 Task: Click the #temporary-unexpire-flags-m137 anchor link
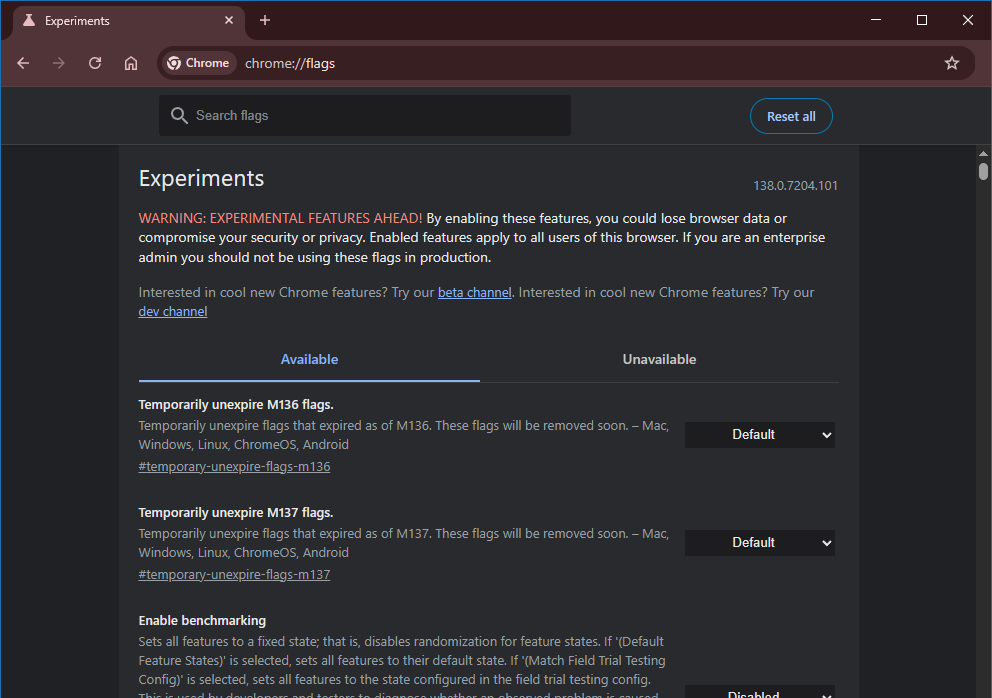[234, 575]
